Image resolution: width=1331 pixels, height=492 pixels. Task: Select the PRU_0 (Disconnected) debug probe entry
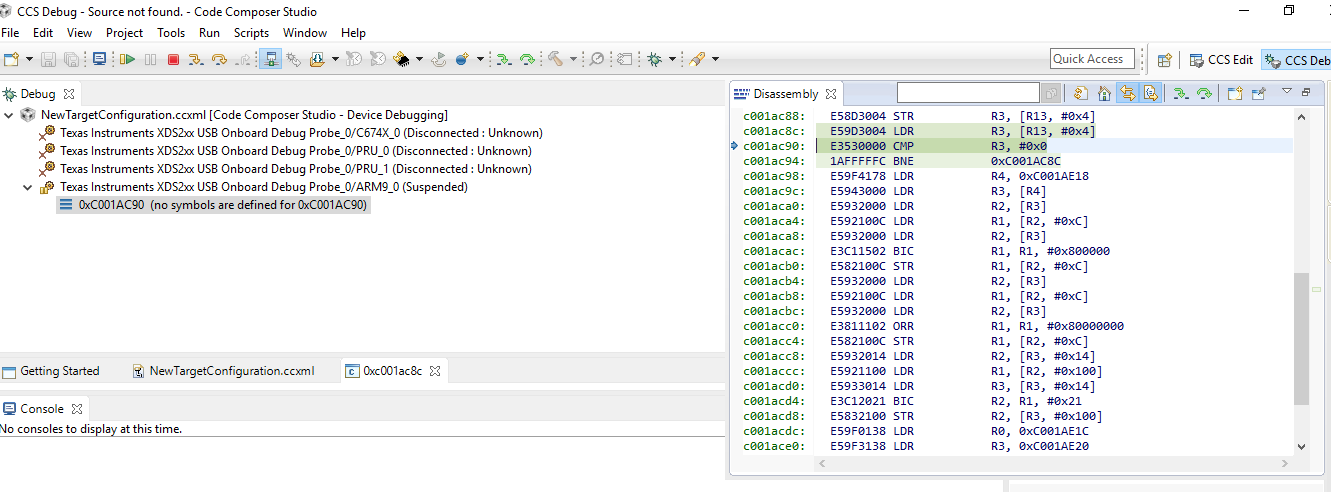click(285, 151)
